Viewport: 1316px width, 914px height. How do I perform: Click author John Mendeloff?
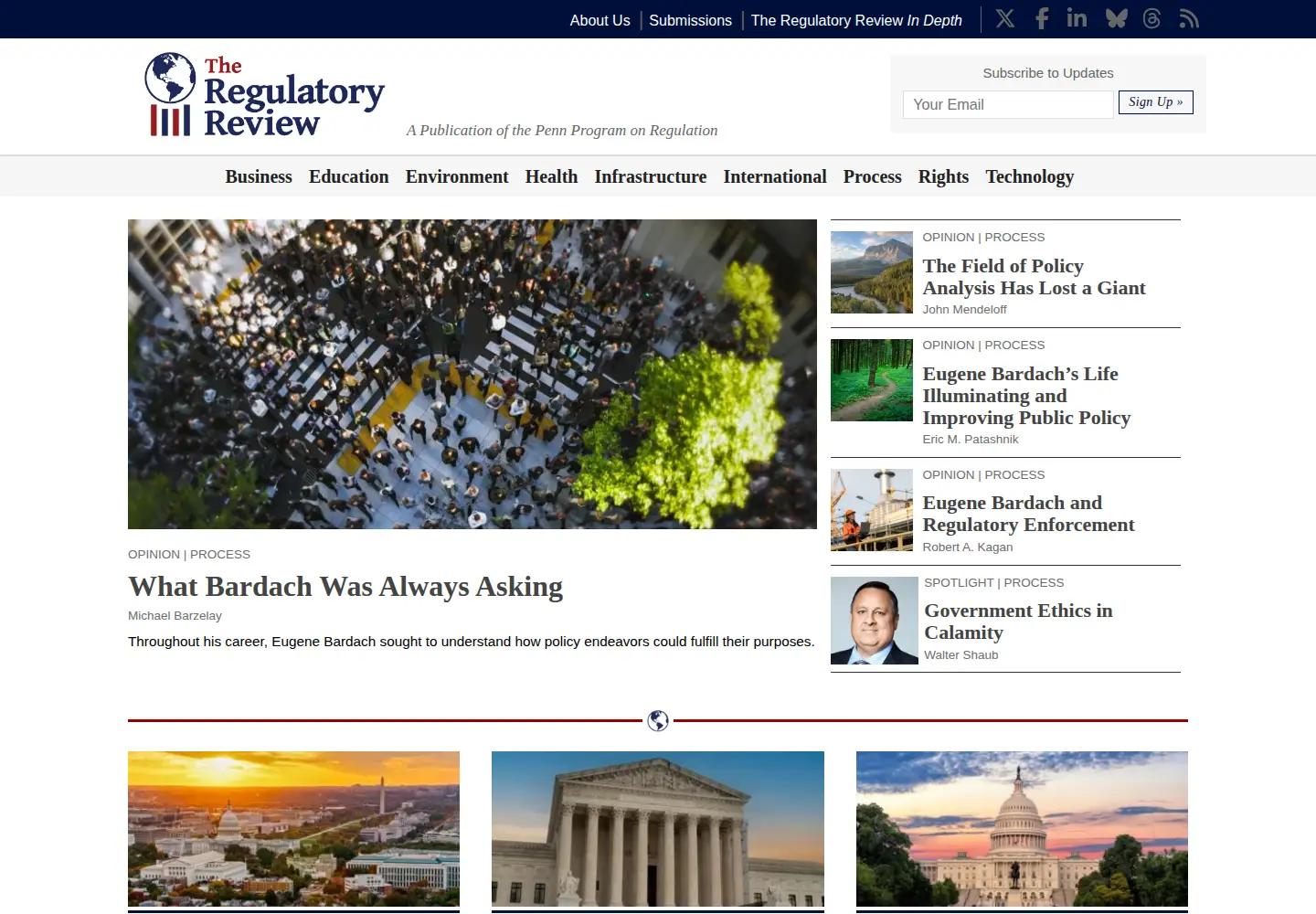coord(964,310)
